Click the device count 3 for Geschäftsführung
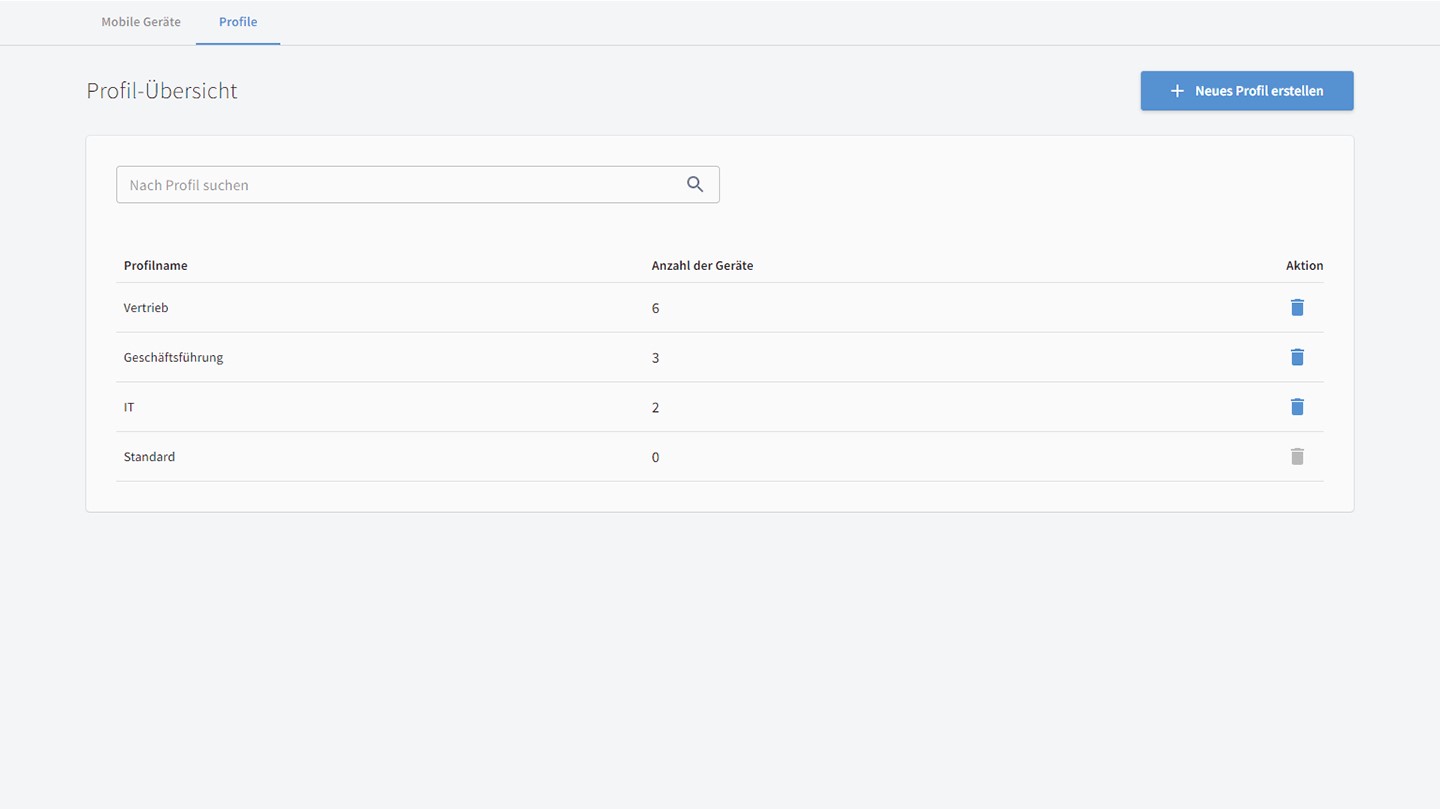The width and height of the screenshot is (1440, 809). tap(655, 358)
